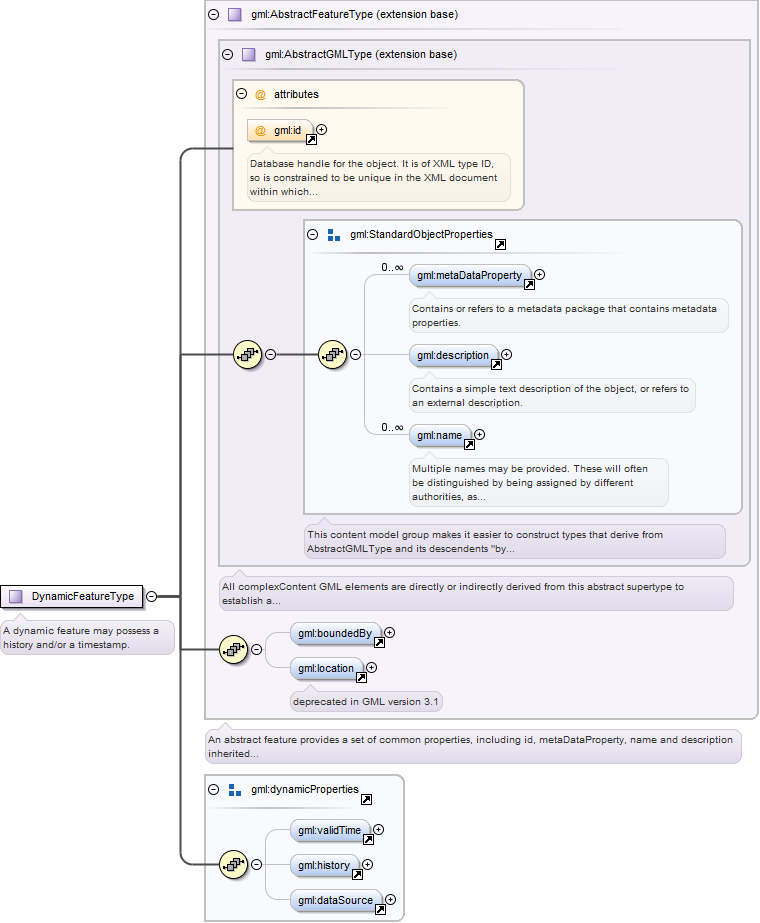Click the 'Database handle for the object' annotation
This screenshot has height=923, width=760.
[x=379, y=178]
